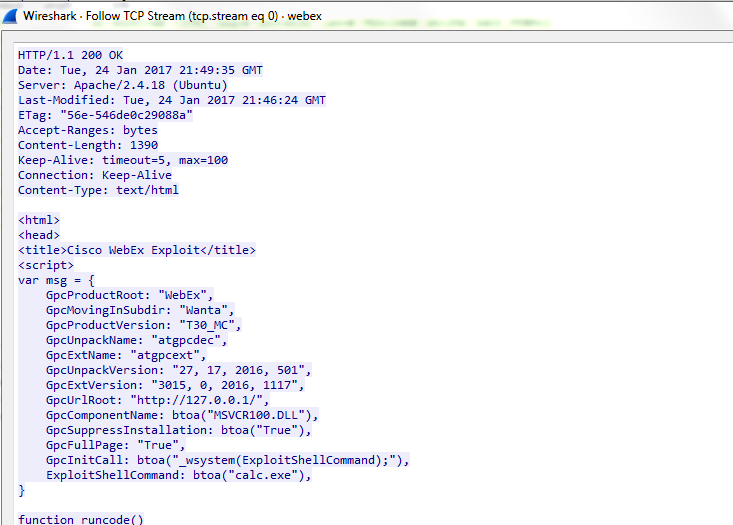
Task: Click the GpcUnpackVersion "27, 17, 2016, 501" line
Action: [x=179, y=370]
